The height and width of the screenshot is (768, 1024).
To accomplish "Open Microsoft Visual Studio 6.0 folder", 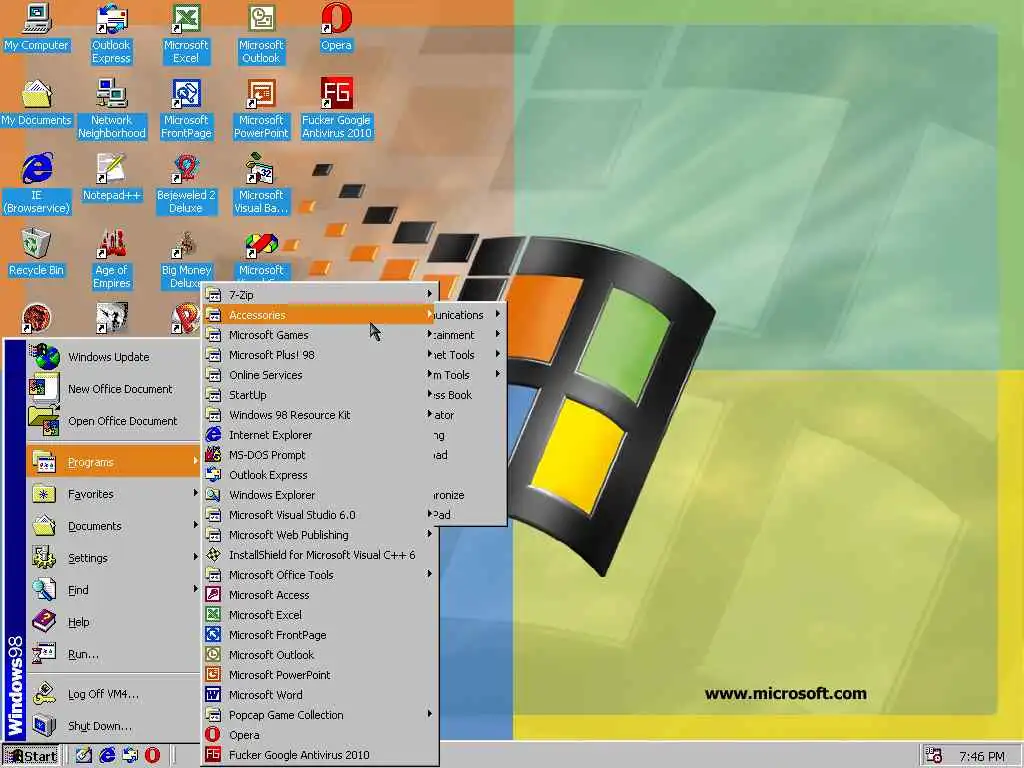I will coord(320,515).
